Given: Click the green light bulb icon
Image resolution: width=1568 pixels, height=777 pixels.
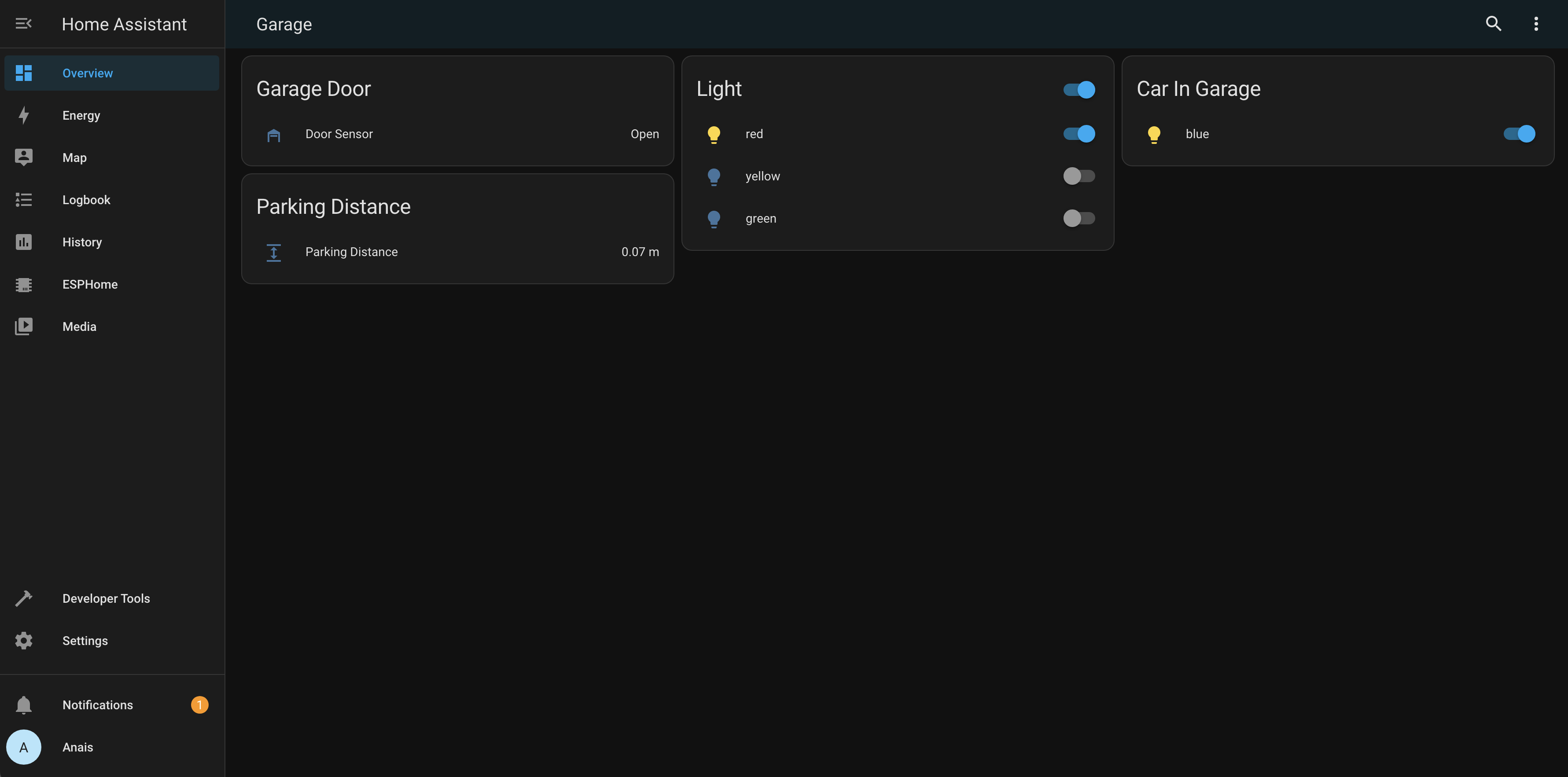Looking at the screenshot, I should (714, 218).
